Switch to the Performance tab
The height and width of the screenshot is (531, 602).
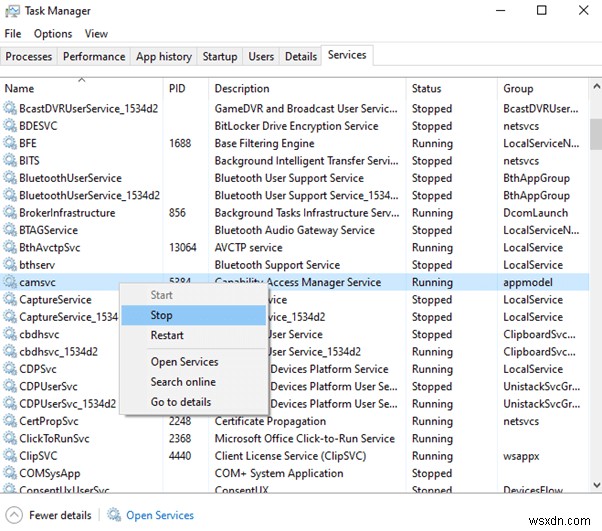pyautogui.click(x=94, y=56)
